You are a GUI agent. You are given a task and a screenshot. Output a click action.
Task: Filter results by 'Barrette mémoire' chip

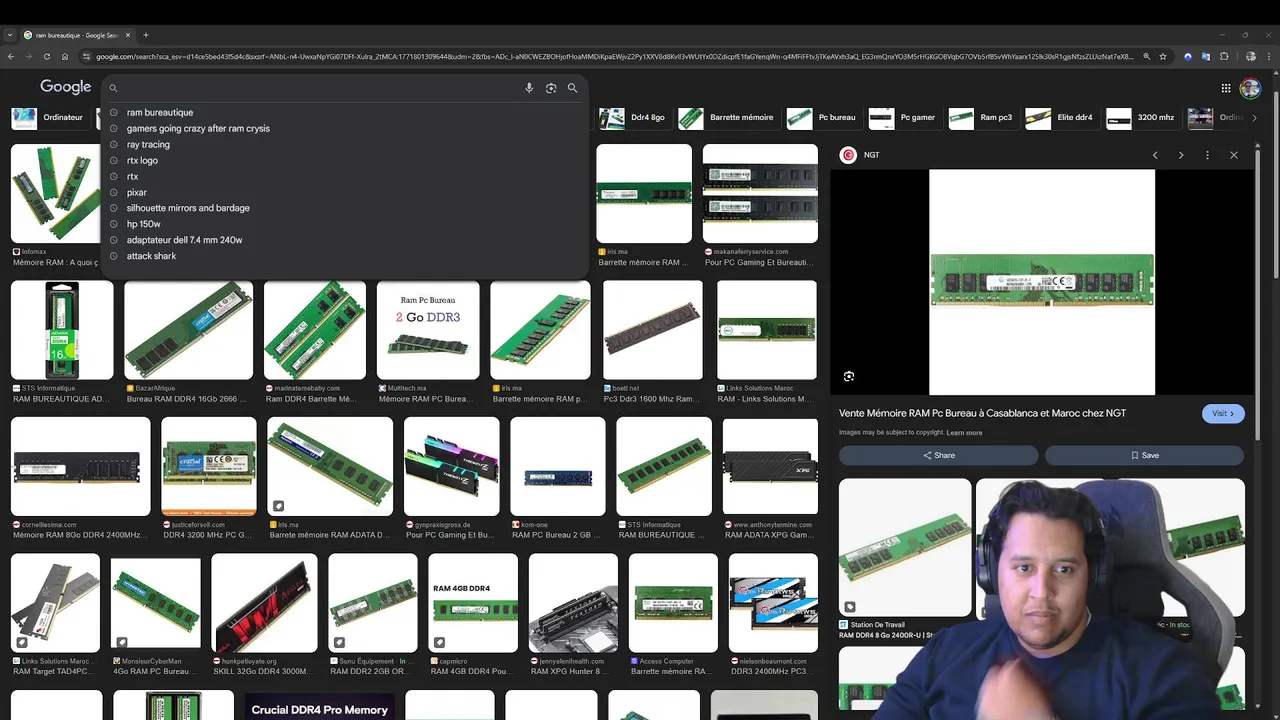(x=727, y=118)
